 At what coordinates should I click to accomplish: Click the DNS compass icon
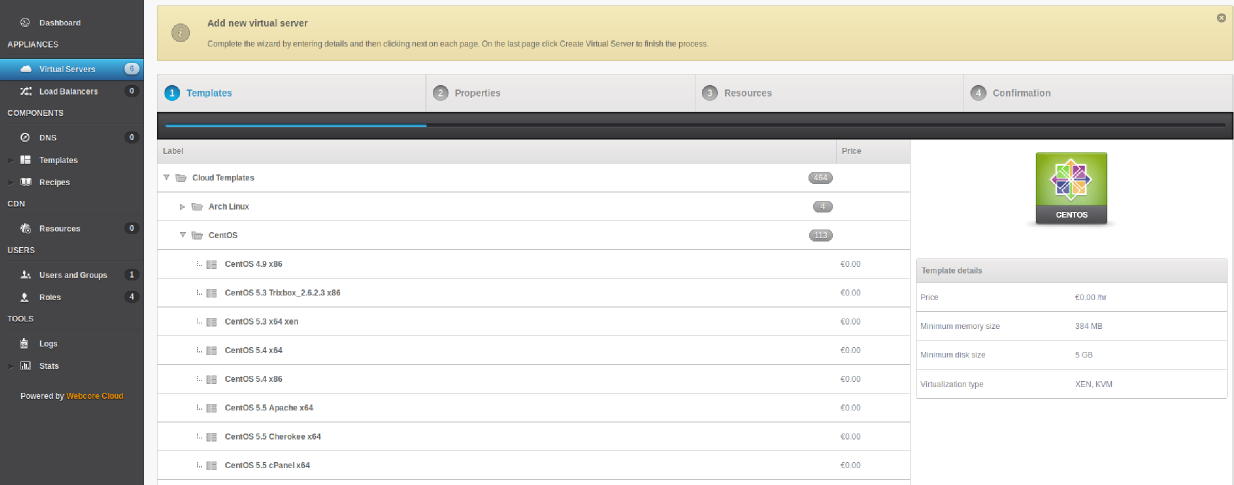pos(25,137)
